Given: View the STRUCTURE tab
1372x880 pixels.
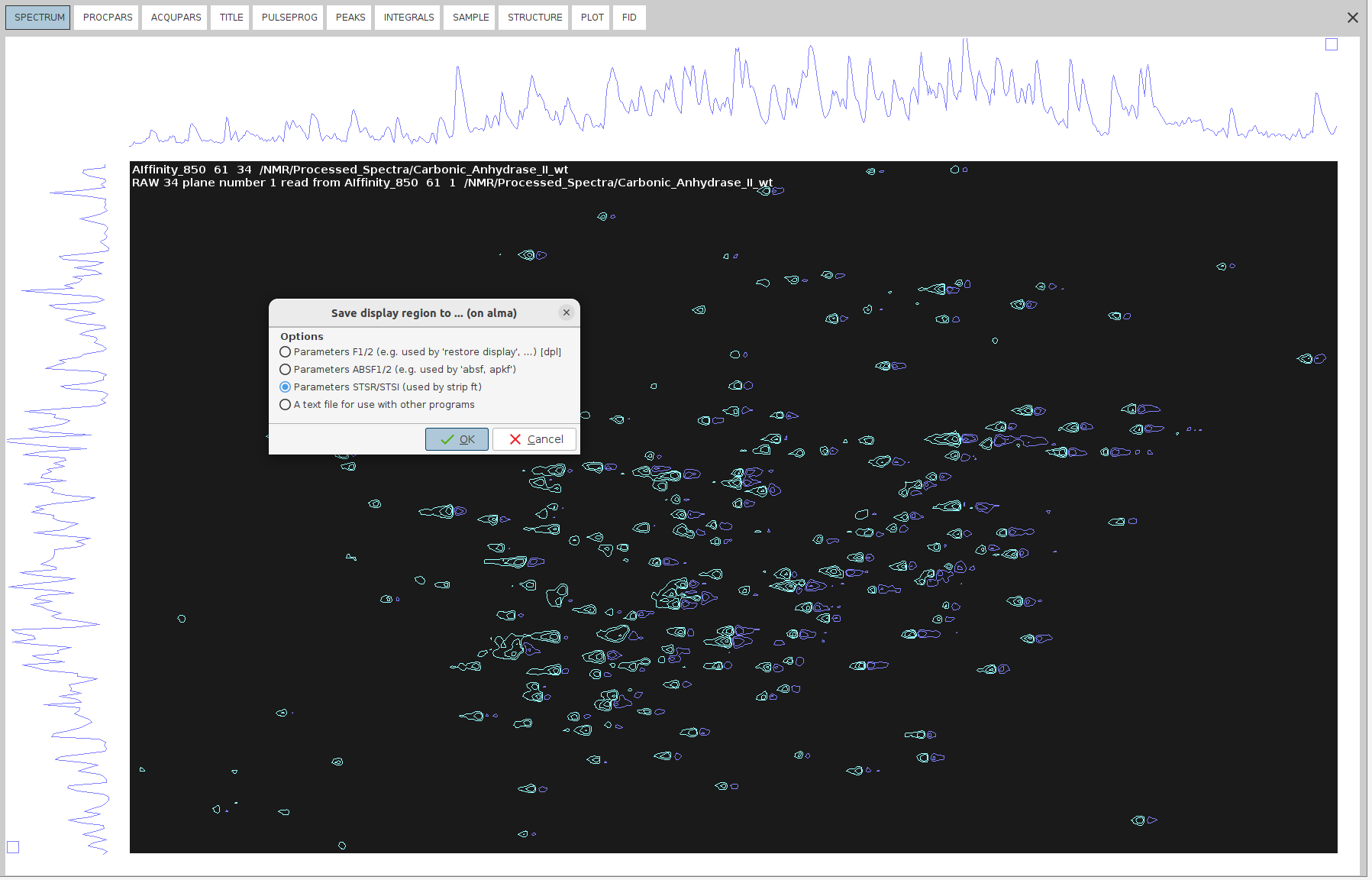Looking at the screenshot, I should [x=534, y=18].
